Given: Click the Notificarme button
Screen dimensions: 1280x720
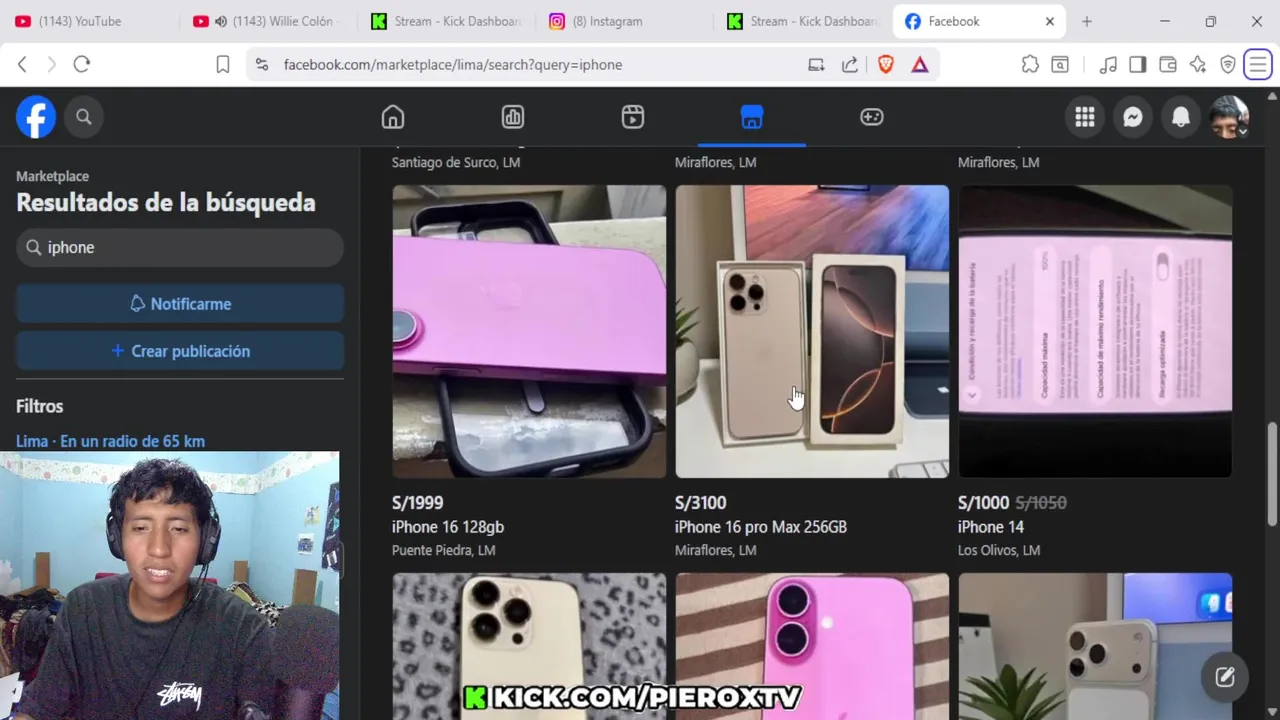Looking at the screenshot, I should tap(180, 304).
